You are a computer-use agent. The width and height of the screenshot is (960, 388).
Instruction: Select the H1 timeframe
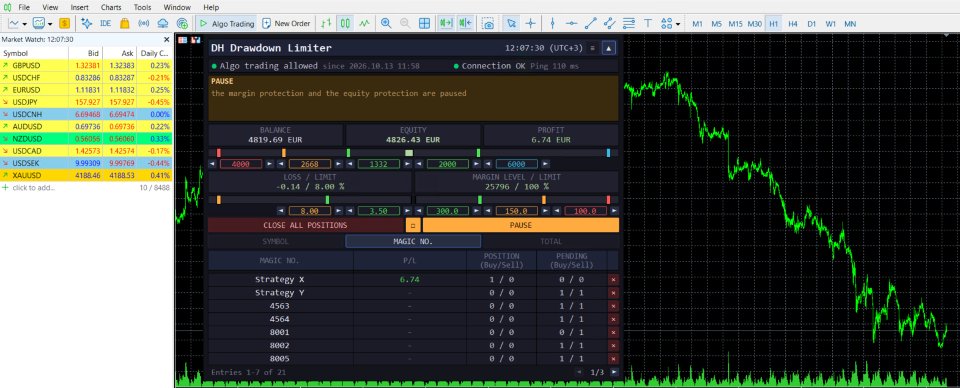774,23
